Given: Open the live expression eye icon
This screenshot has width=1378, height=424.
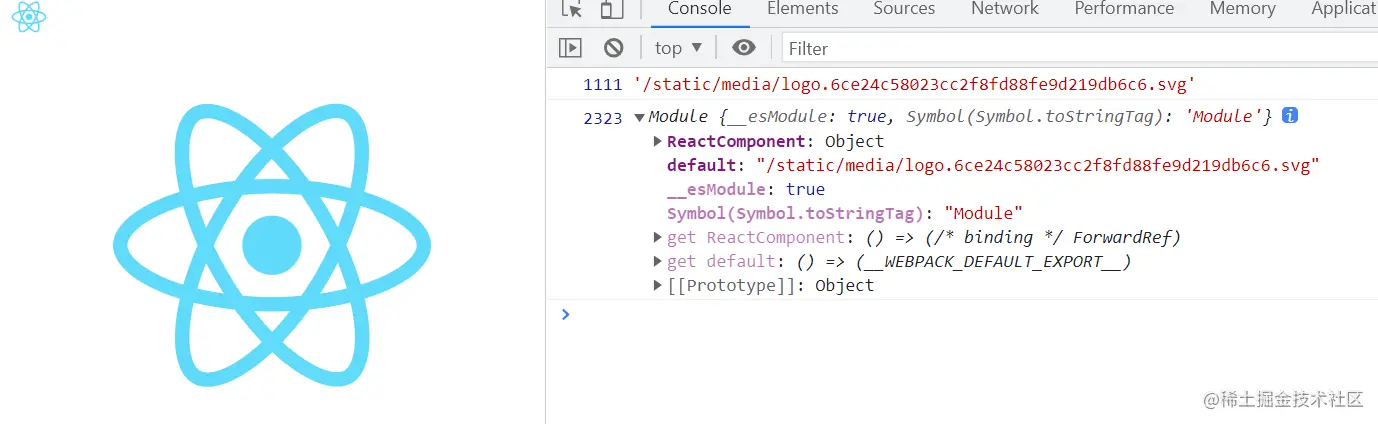Looking at the screenshot, I should 743,47.
